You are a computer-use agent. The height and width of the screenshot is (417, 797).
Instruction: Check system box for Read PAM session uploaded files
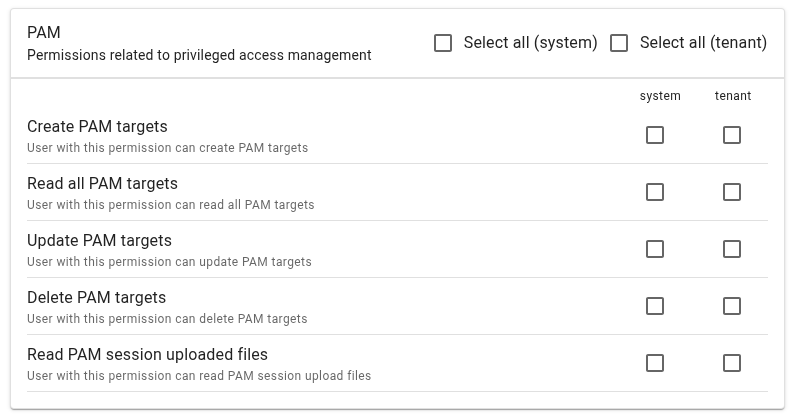(655, 363)
